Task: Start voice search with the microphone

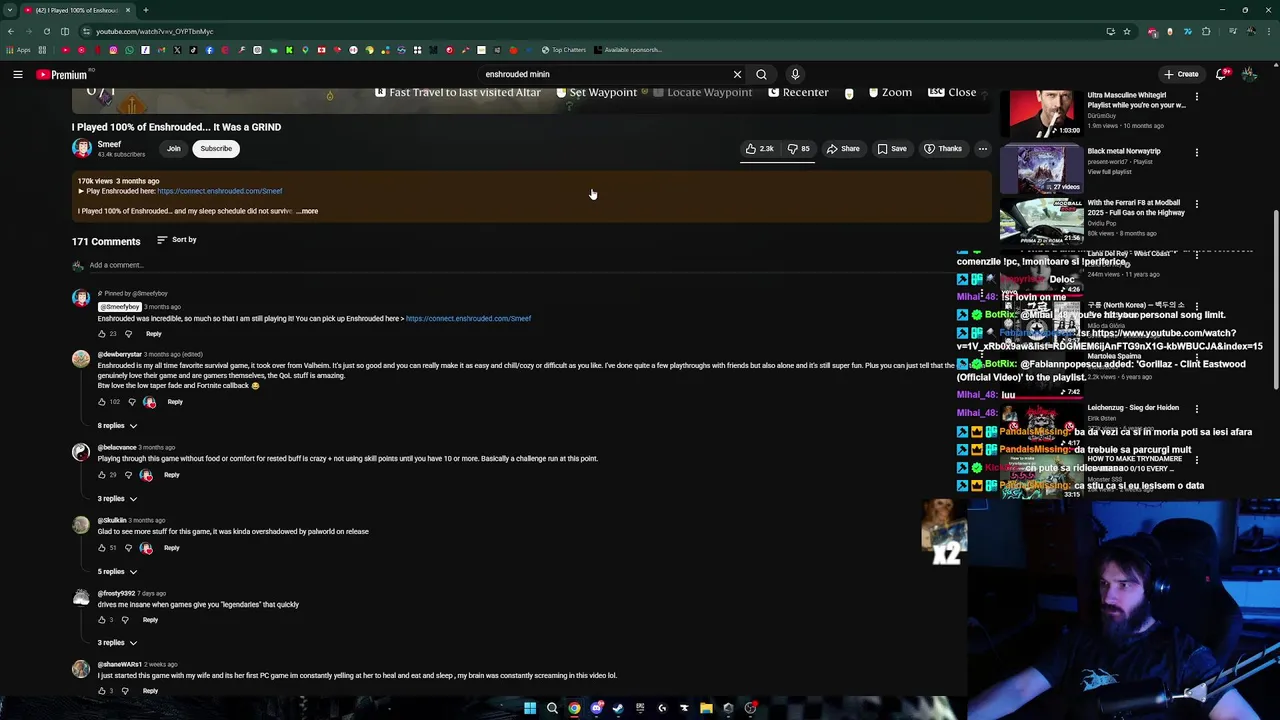Action: (x=795, y=74)
